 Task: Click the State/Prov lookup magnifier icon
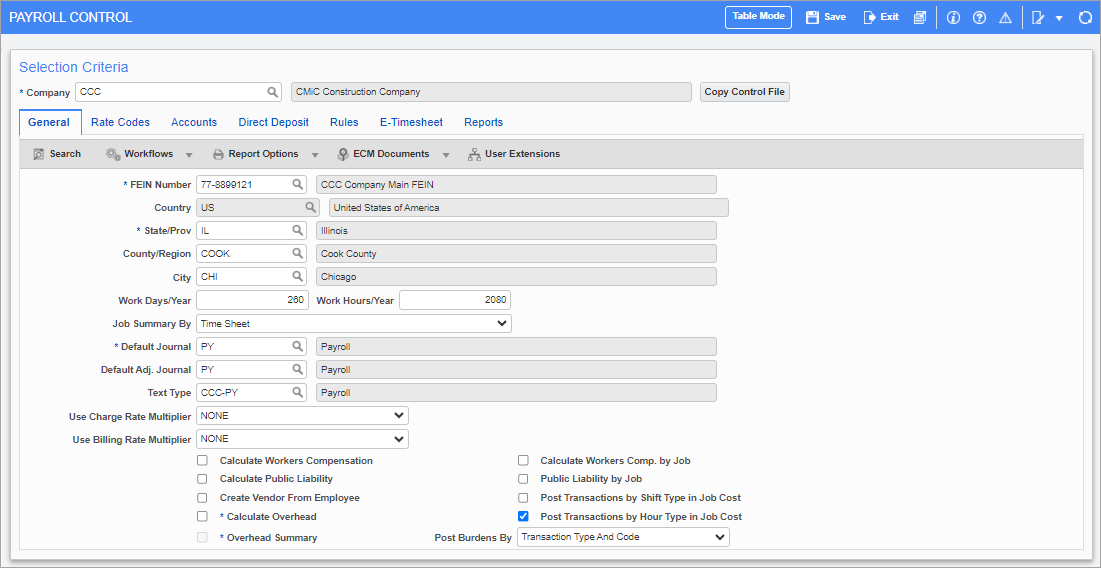pos(297,231)
